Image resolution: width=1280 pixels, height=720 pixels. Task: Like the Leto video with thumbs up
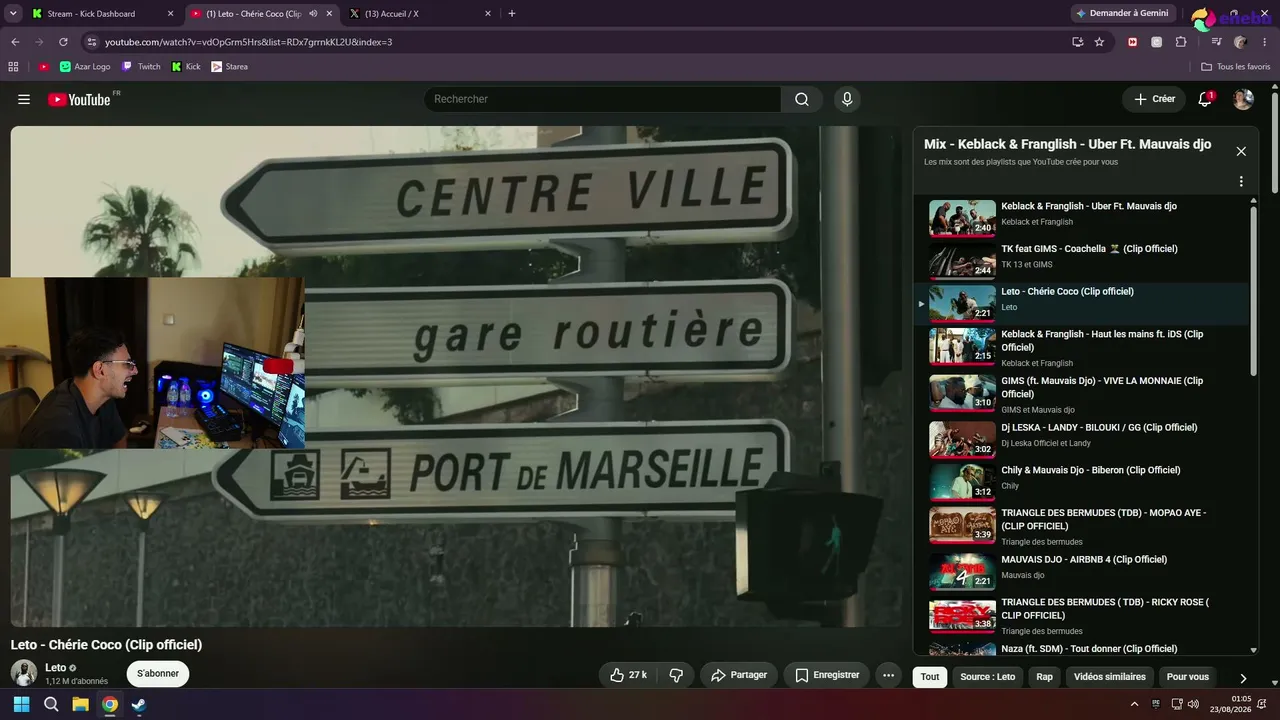coord(628,675)
